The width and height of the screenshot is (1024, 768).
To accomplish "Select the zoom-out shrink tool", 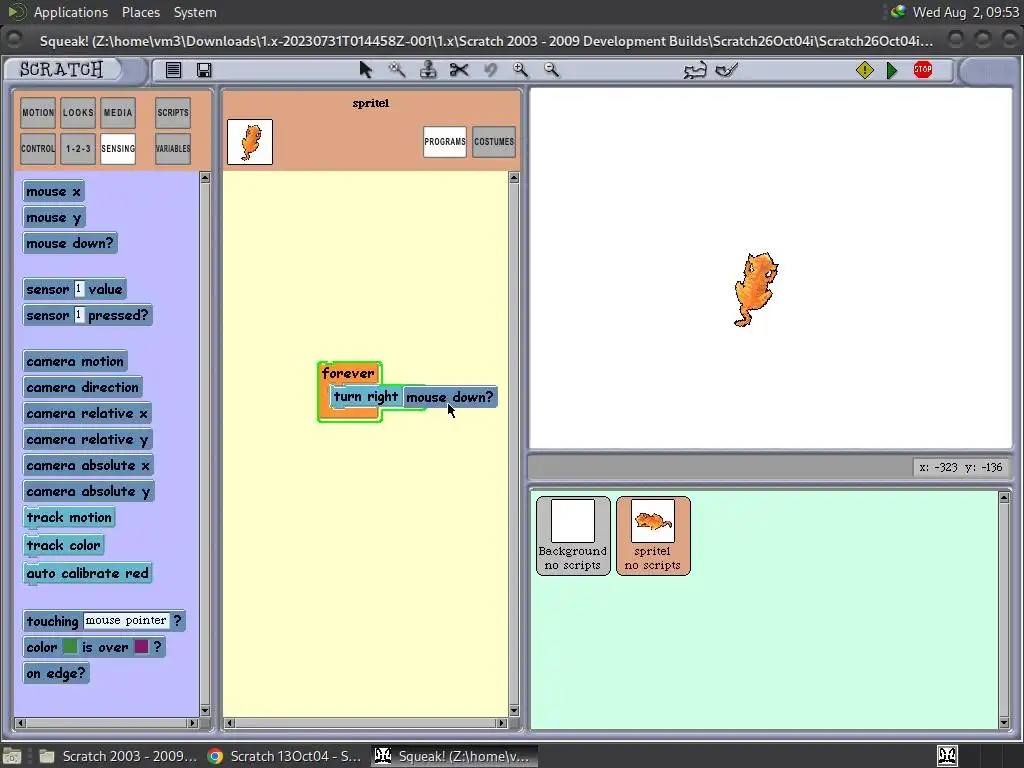I will 552,69.
